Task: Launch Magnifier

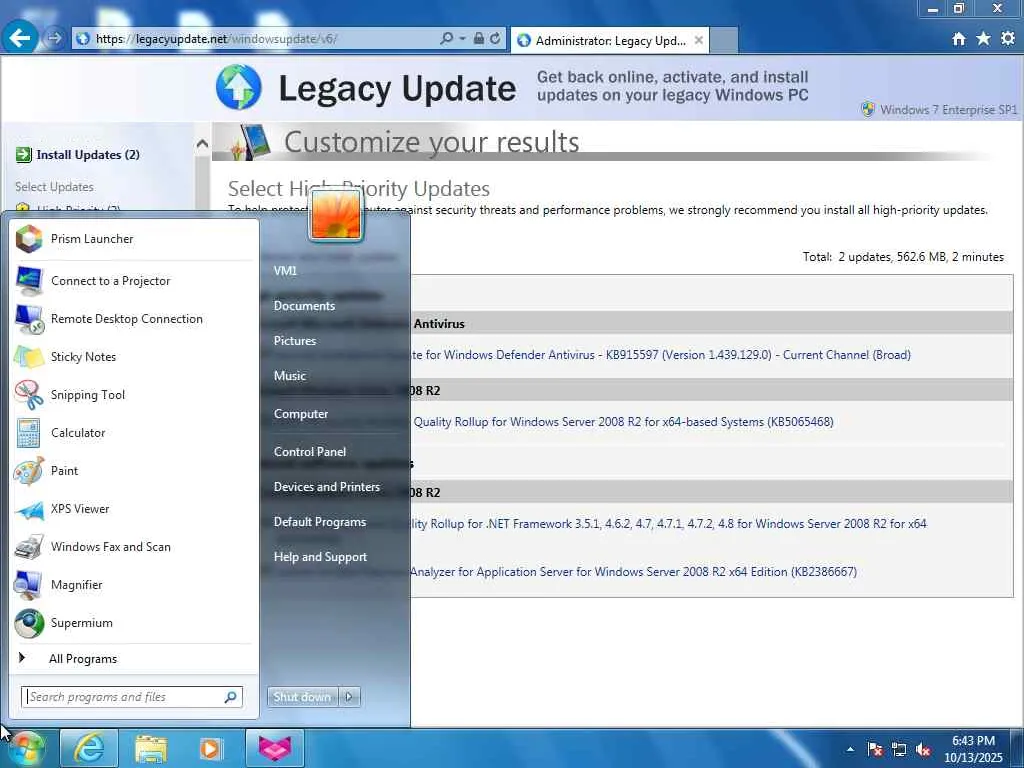Action: pyautogui.click(x=135, y=584)
